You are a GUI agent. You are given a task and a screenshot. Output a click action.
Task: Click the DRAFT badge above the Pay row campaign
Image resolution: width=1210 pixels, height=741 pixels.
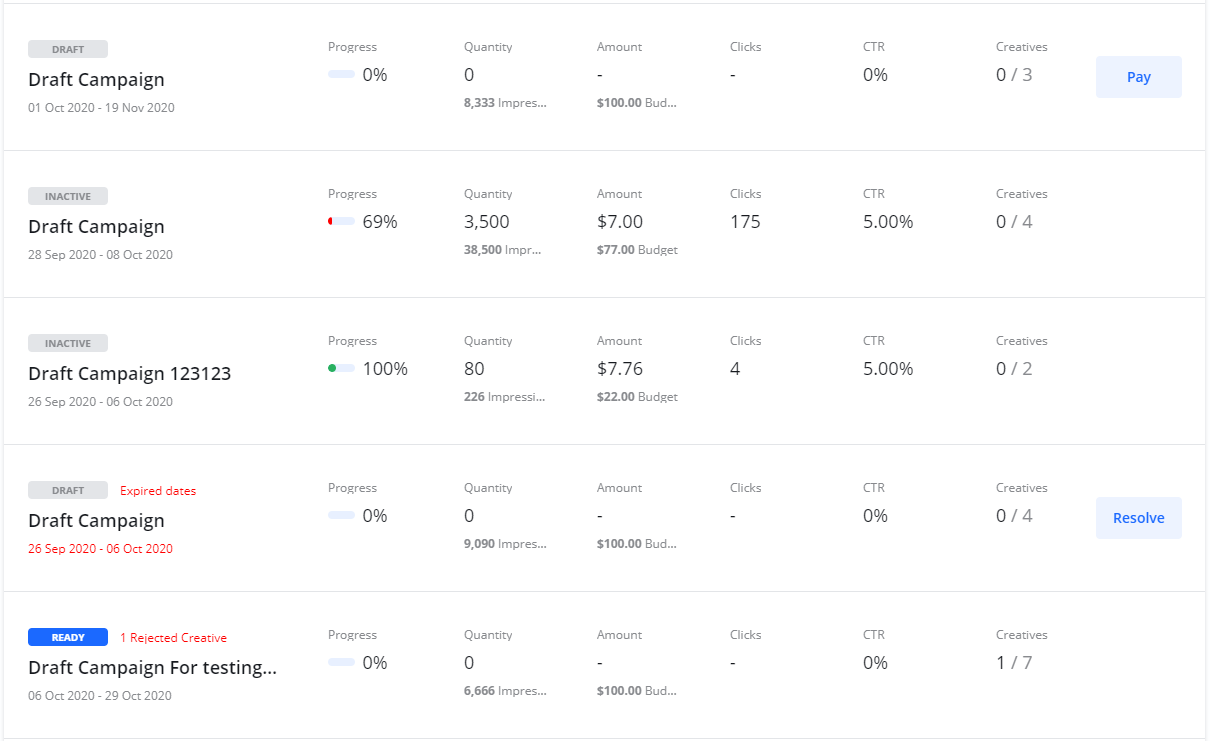[68, 50]
